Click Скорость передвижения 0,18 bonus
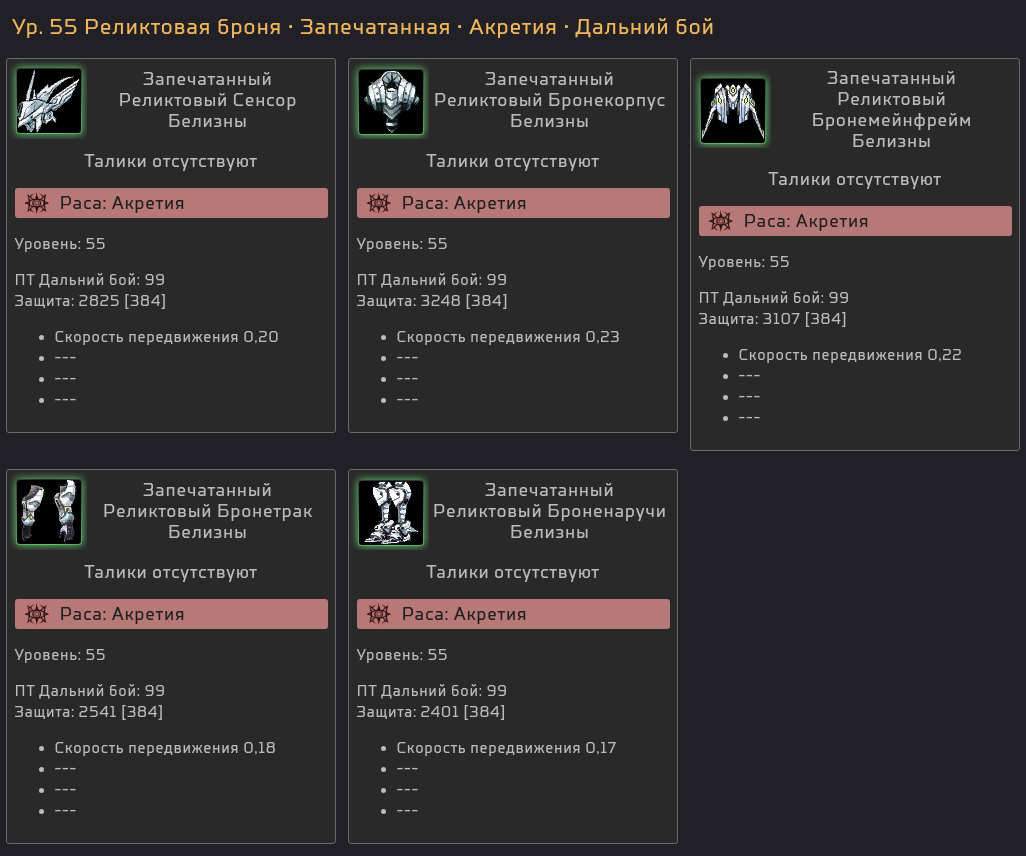Image resolution: width=1026 pixels, height=856 pixels. (x=165, y=748)
